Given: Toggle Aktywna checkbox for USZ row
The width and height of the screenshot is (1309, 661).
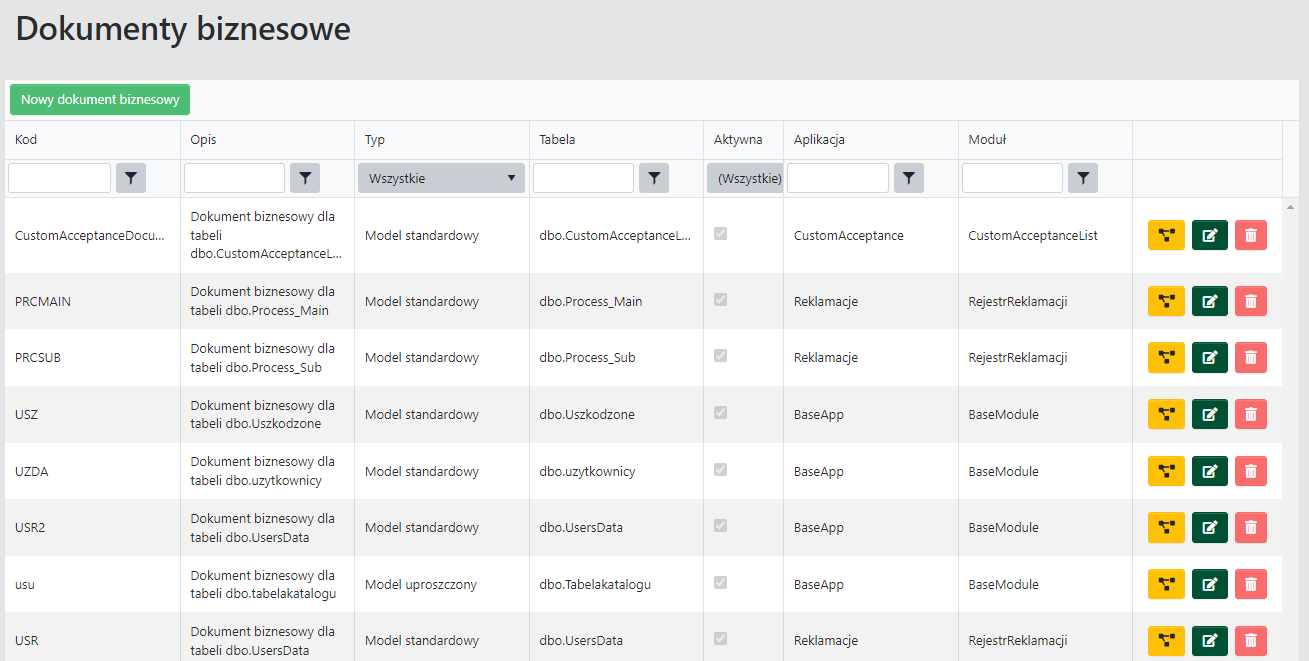Looking at the screenshot, I should click(x=720, y=413).
